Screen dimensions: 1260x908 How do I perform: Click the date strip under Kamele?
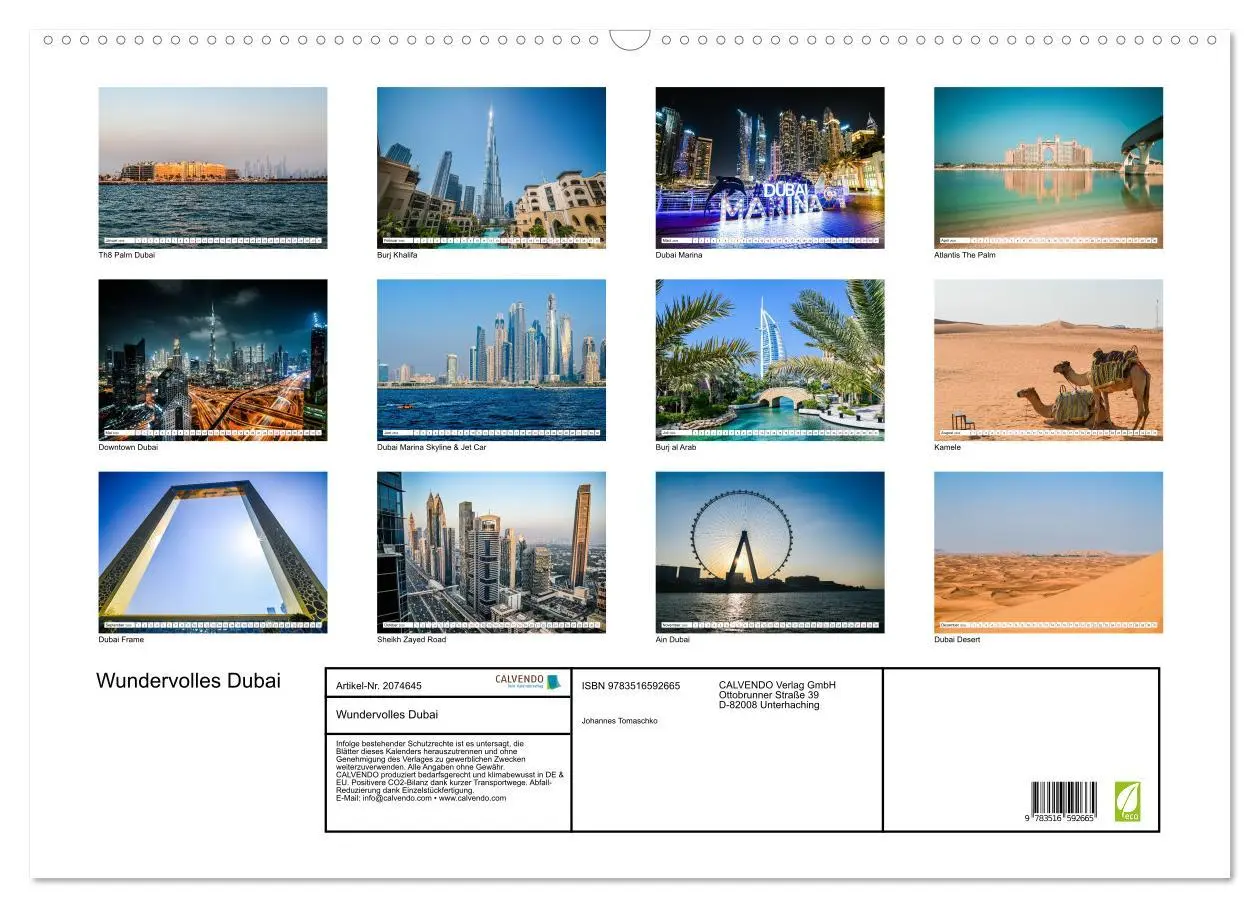[x=1049, y=433]
